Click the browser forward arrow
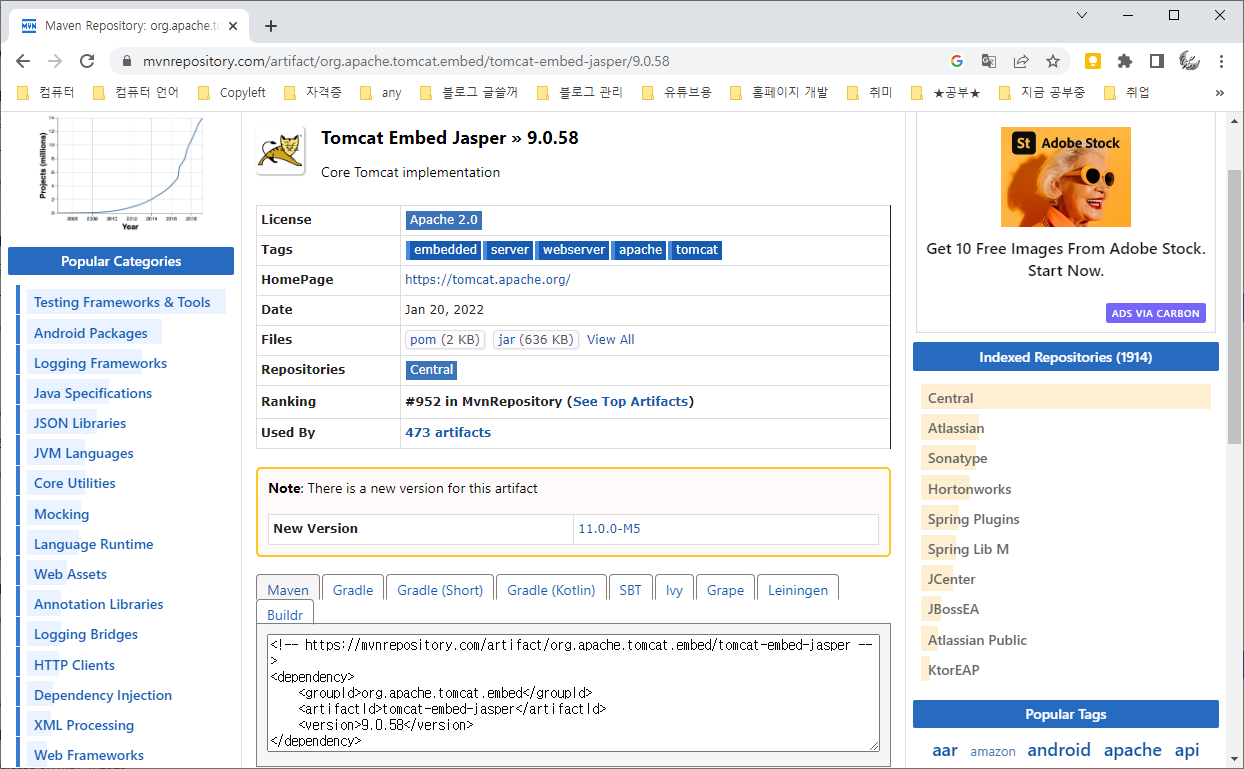Viewport: 1244px width, 769px height. coord(55,61)
